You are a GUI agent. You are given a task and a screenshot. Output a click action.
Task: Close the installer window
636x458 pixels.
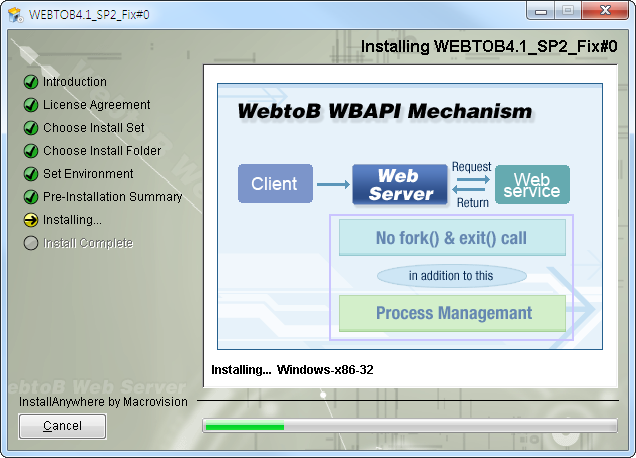[605, 11]
